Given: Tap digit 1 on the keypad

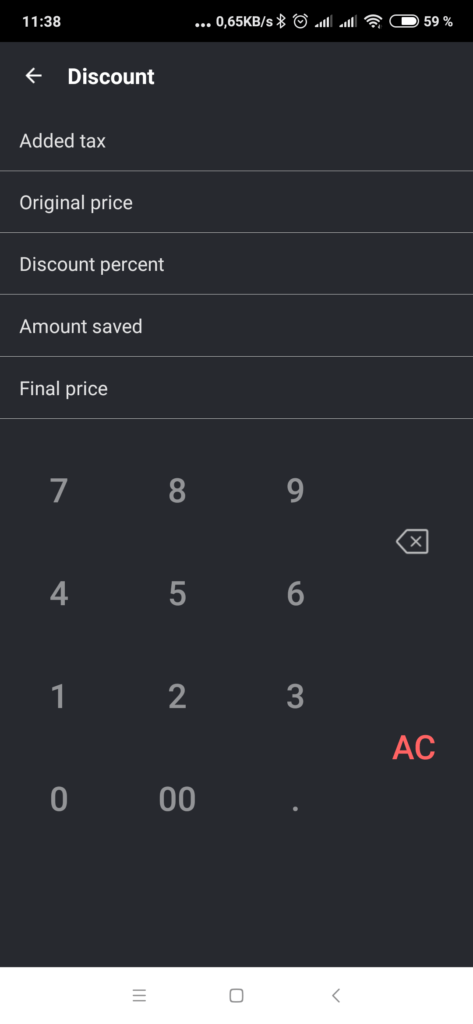Looking at the screenshot, I should point(59,697).
